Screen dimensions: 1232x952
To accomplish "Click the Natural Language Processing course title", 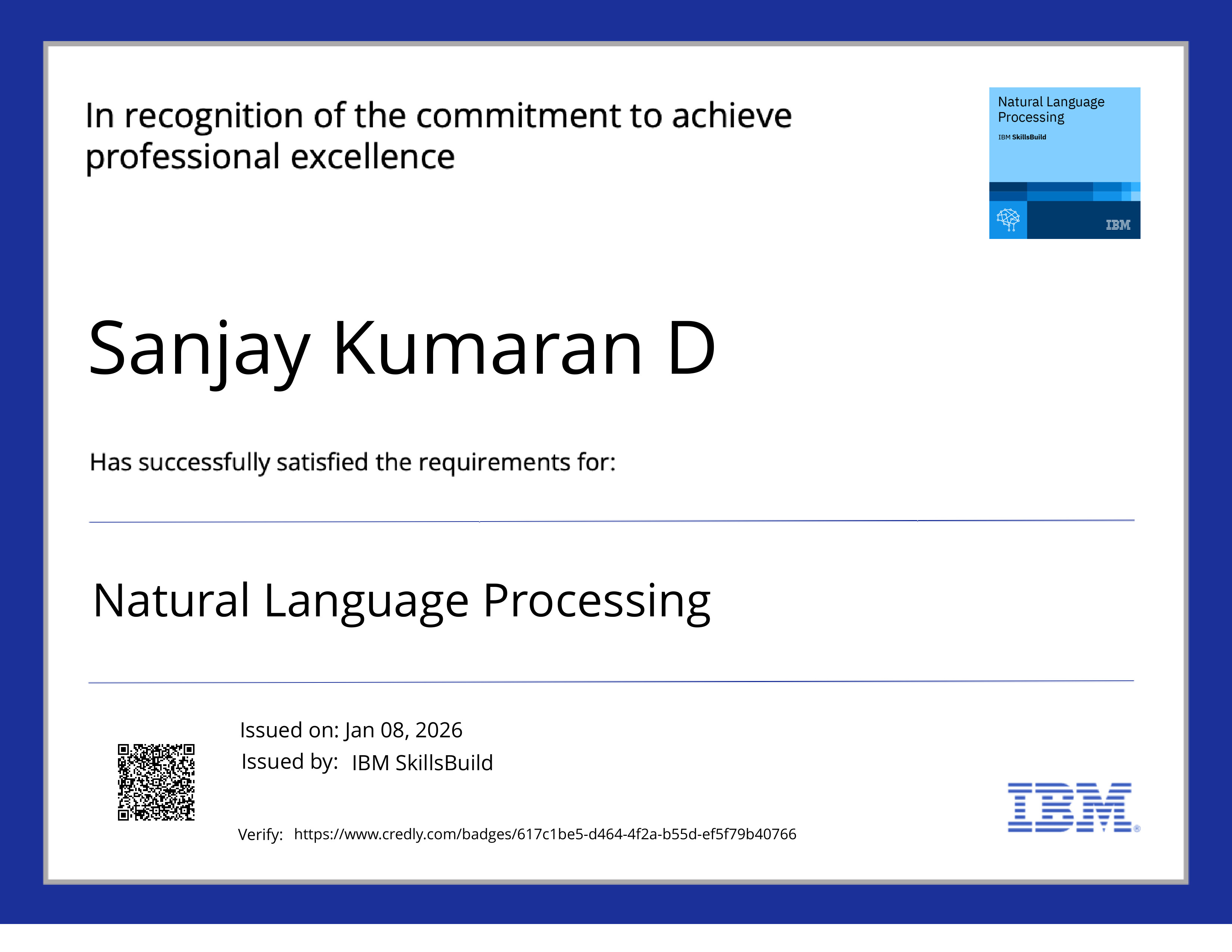I will tap(402, 601).
